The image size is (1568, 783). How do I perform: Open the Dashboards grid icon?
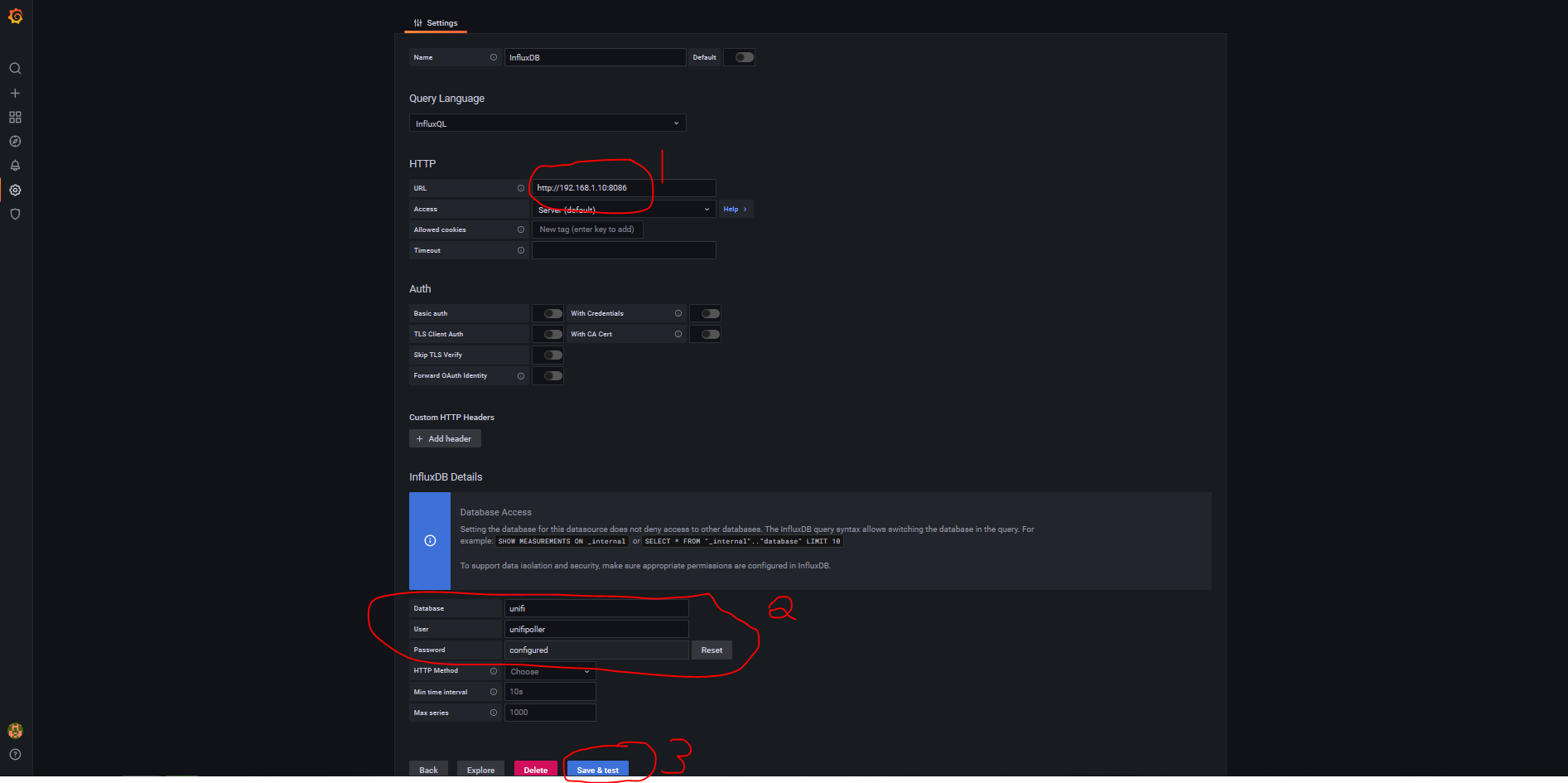pos(15,118)
